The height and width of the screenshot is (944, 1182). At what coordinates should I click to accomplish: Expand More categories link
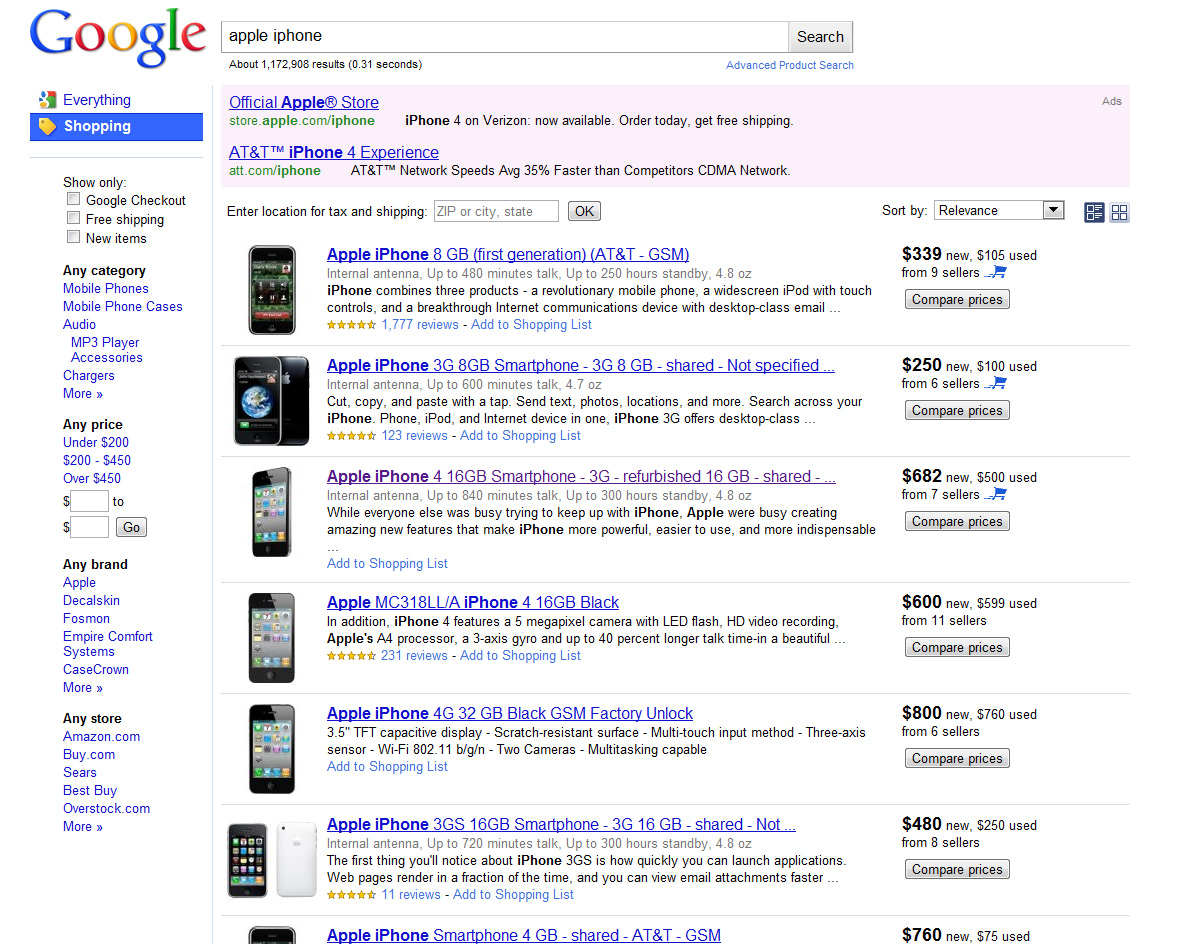83,394
